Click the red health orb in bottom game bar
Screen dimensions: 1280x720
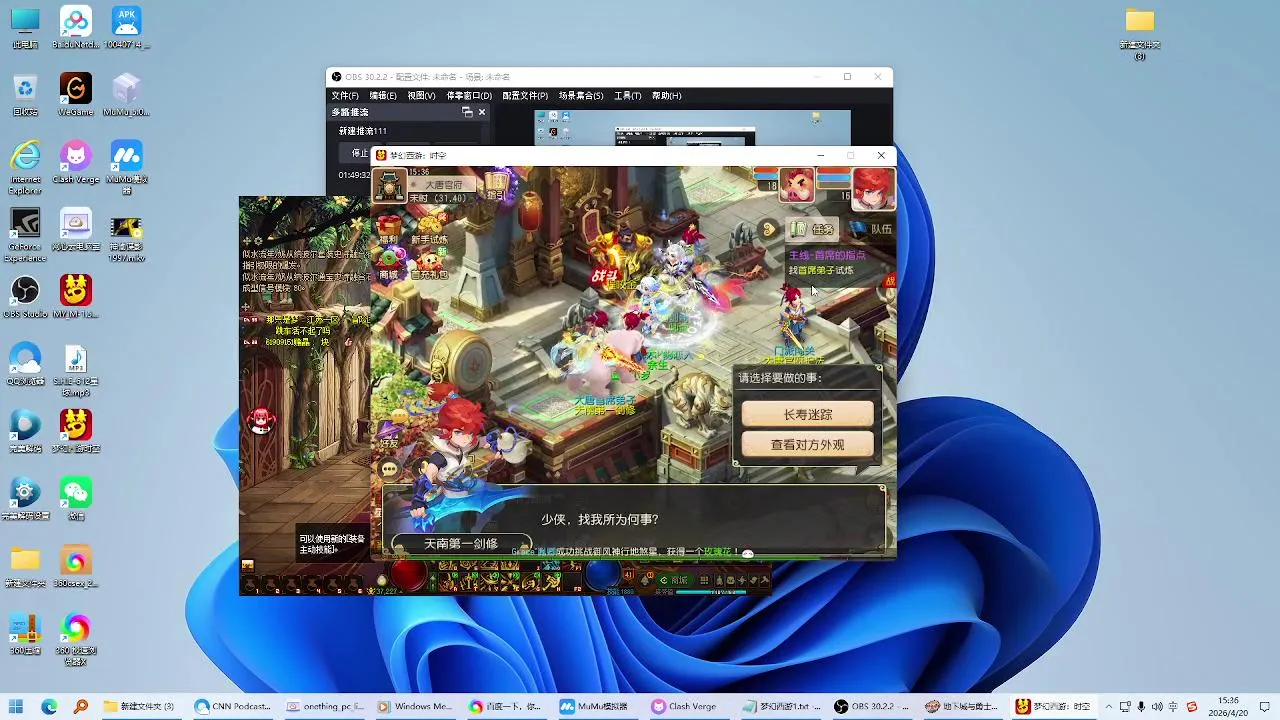click(x=407, y=576)
